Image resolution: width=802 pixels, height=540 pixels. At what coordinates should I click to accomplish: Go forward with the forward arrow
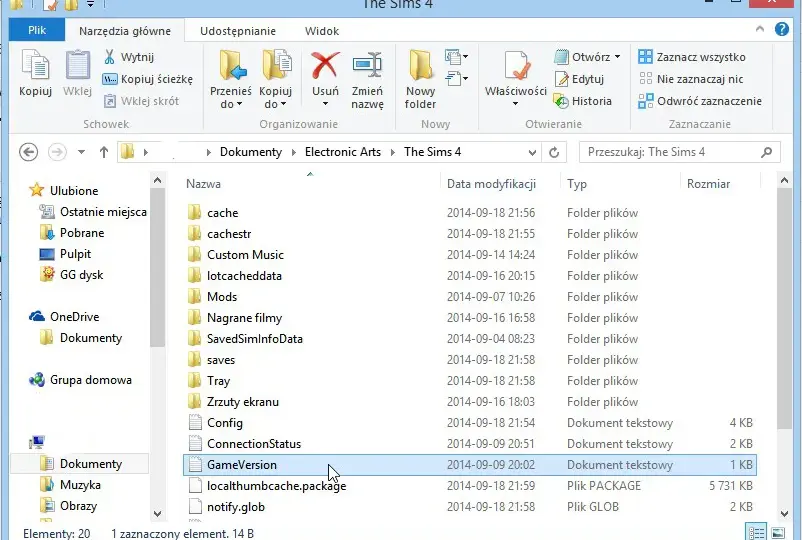[x=57, y=152]
